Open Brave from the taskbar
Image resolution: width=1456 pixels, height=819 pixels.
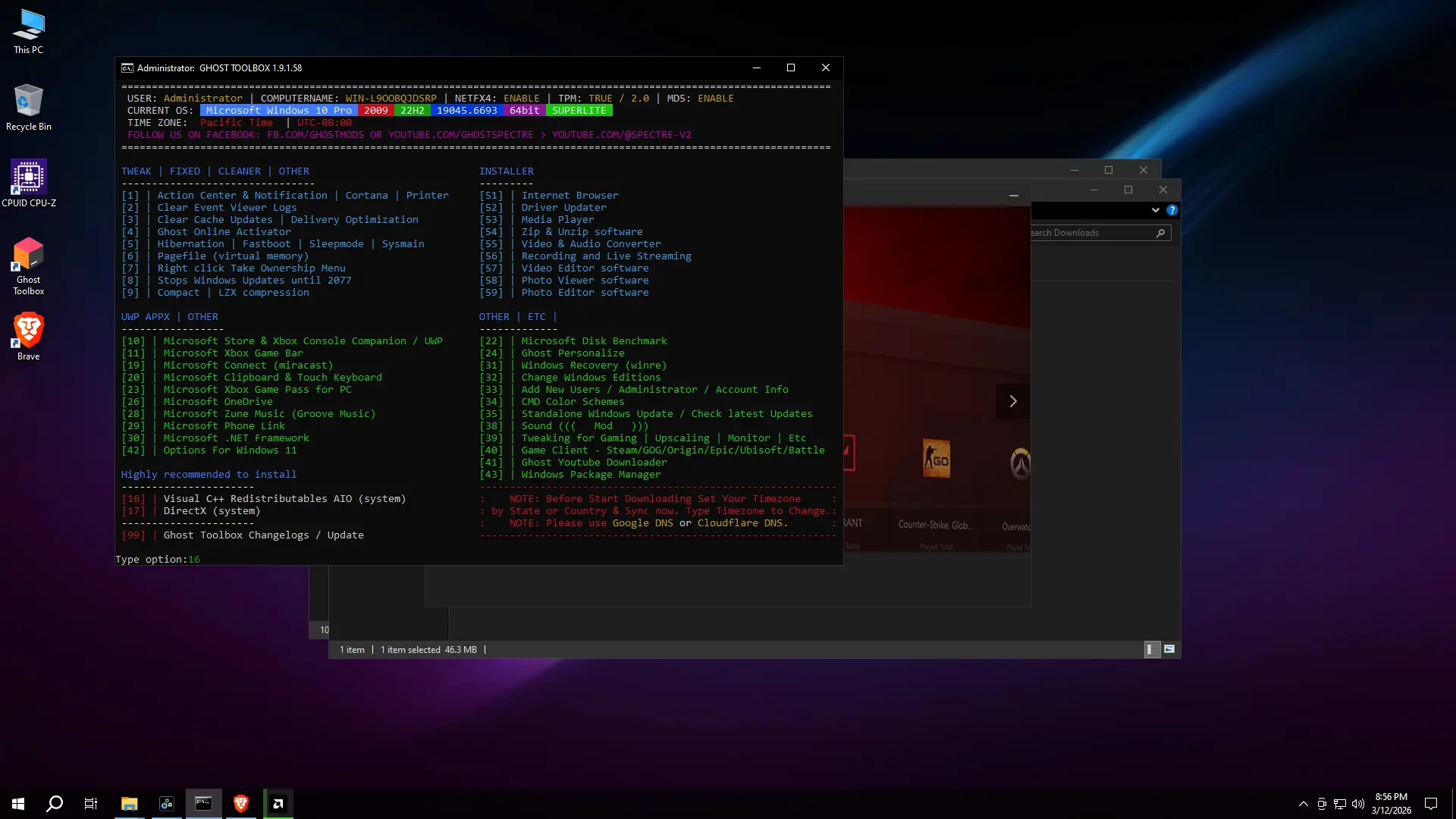click(x=241, y=804)
